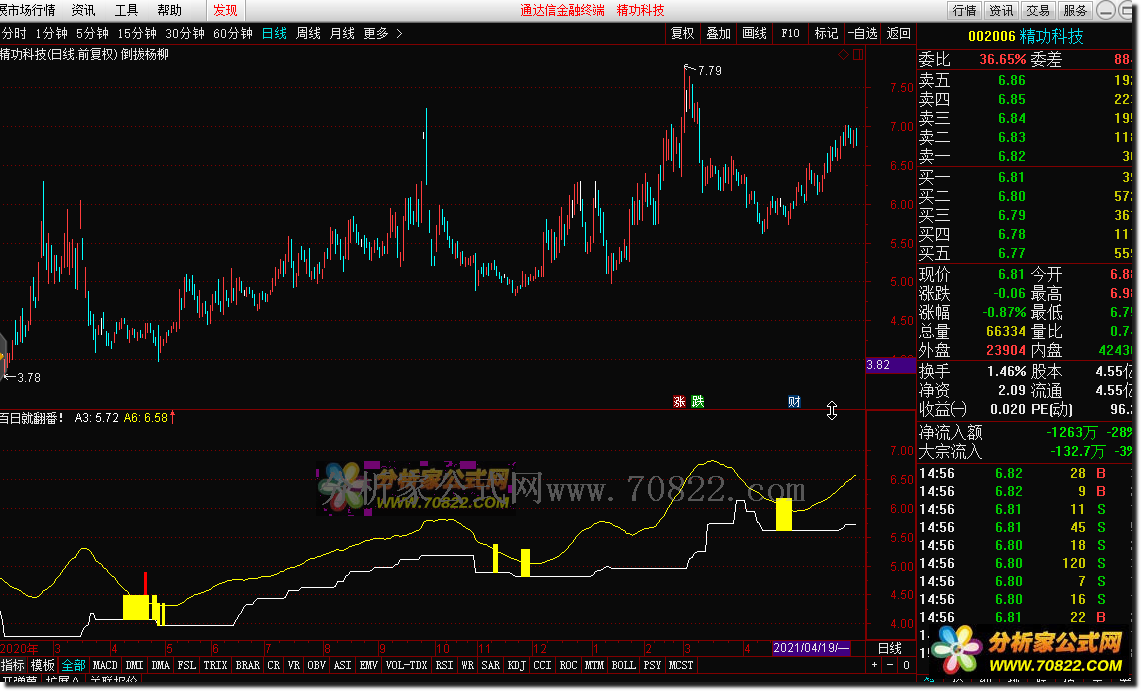Image resolution: width=1142 pixels, height=691 pixels.
Task: Select the MCST indicator
Action: (x=681, y=665)
